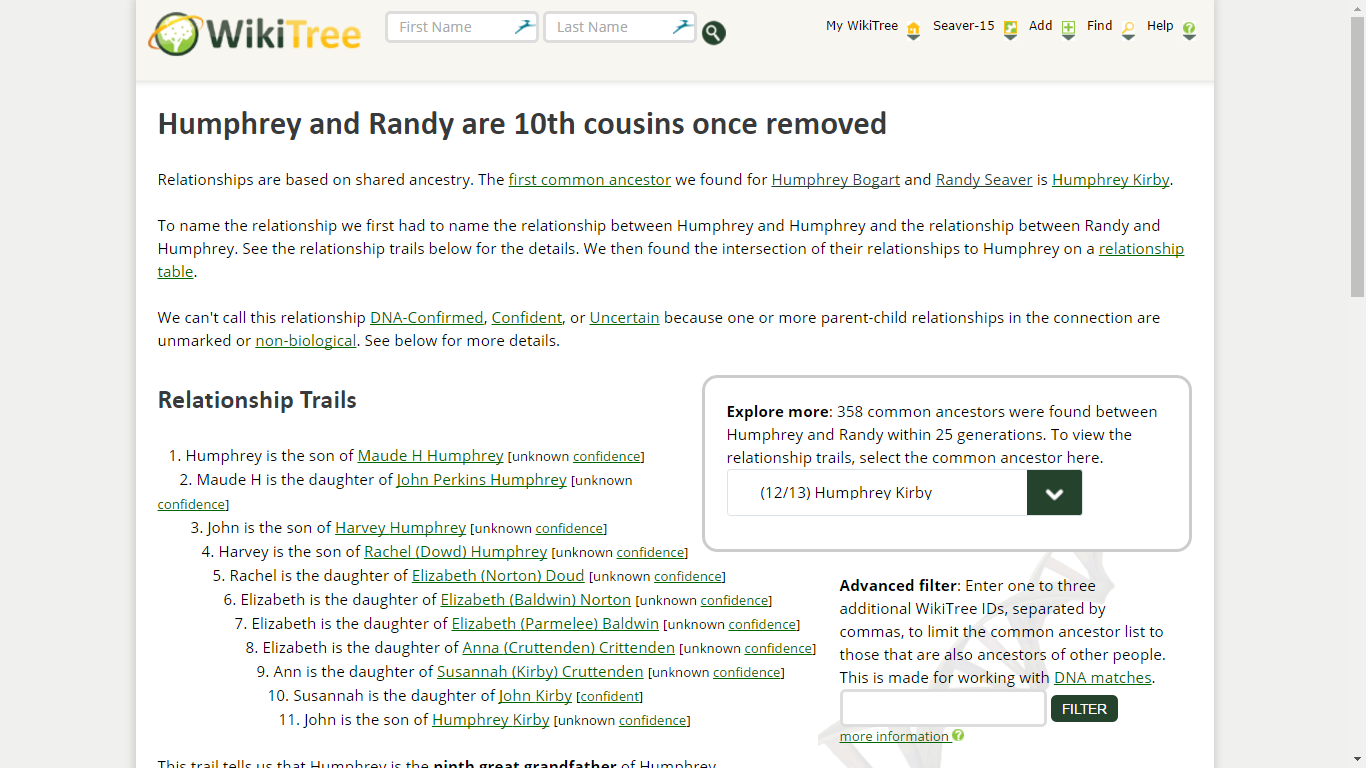Viewport: 1366px width, 768px height.
Task: Click the Help question mark icon
Action: coord(1189,30)
